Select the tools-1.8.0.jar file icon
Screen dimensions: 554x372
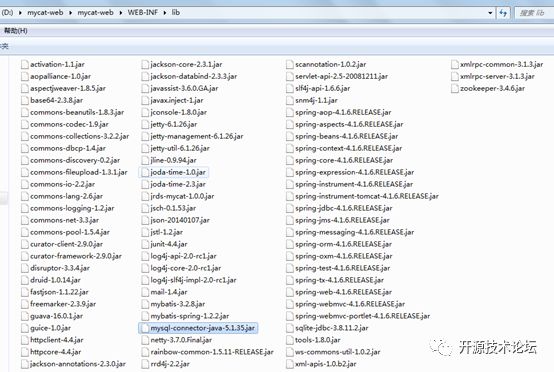(x=290, y=340)
